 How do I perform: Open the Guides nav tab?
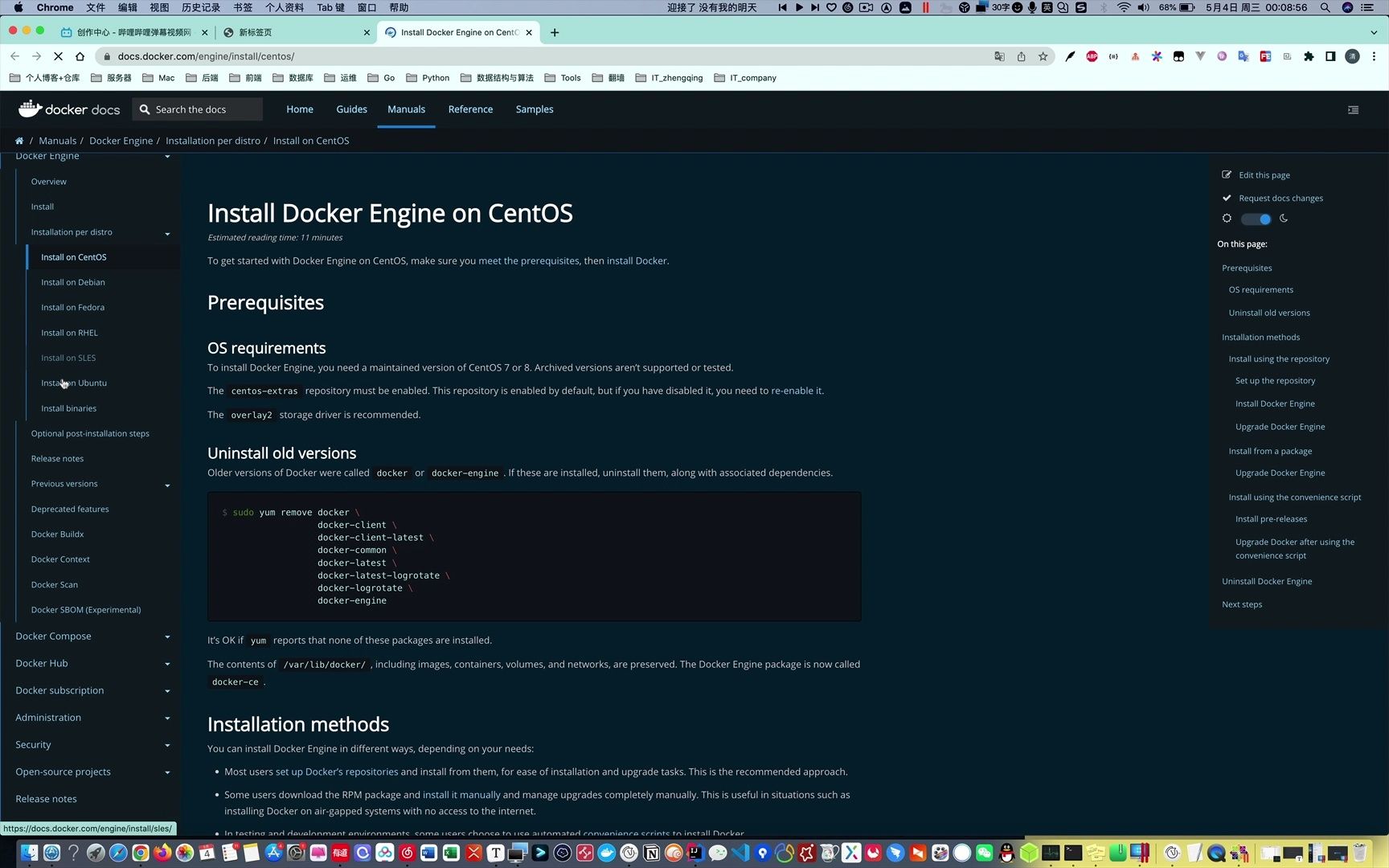click(351, 109)
